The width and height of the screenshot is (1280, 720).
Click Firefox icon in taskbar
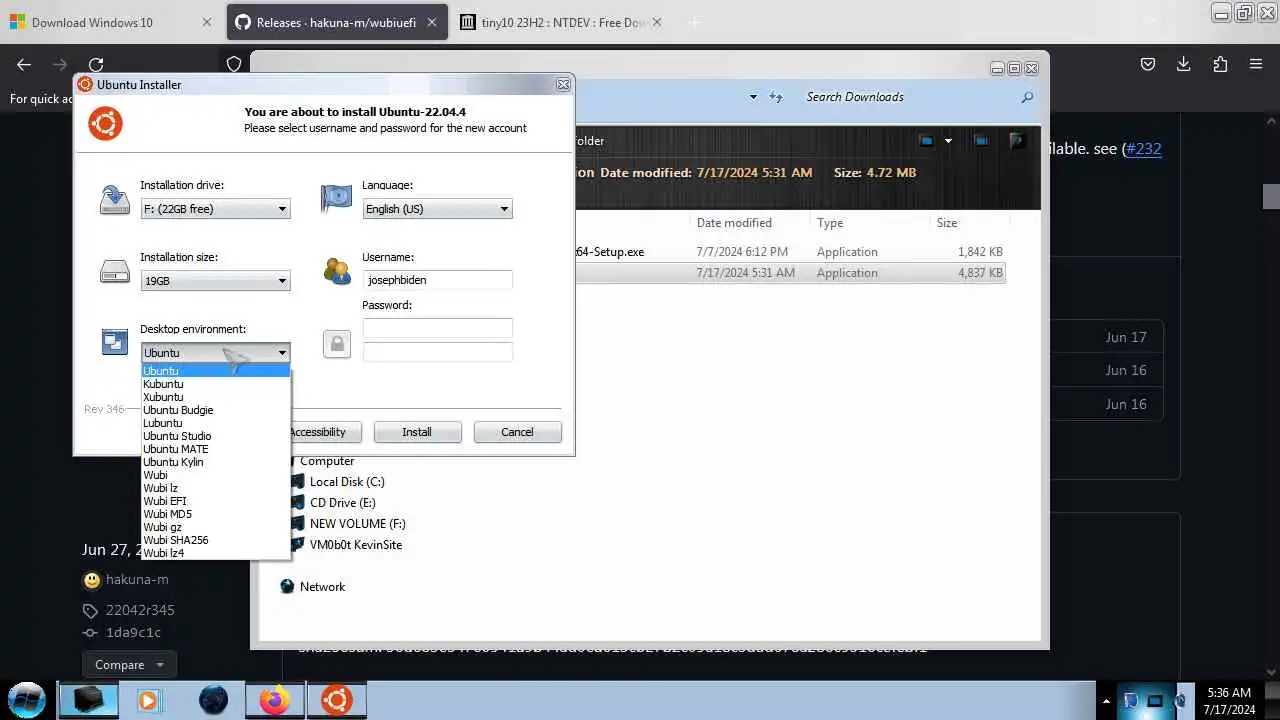pyautogui.click(x=274, y=700)
